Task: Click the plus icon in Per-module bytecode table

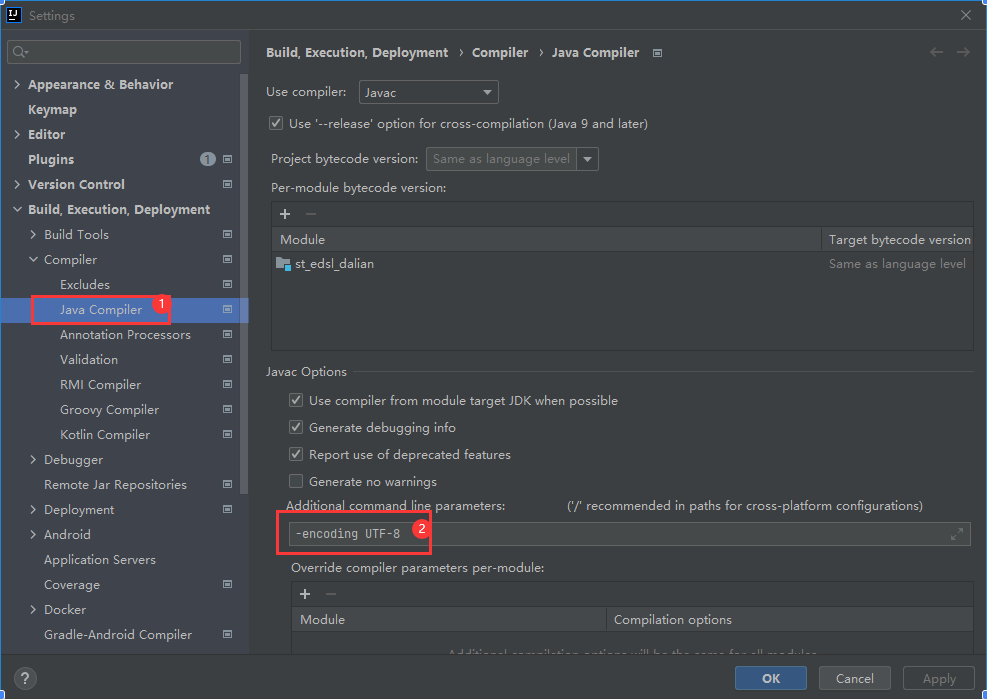Action: coord(285,214)
